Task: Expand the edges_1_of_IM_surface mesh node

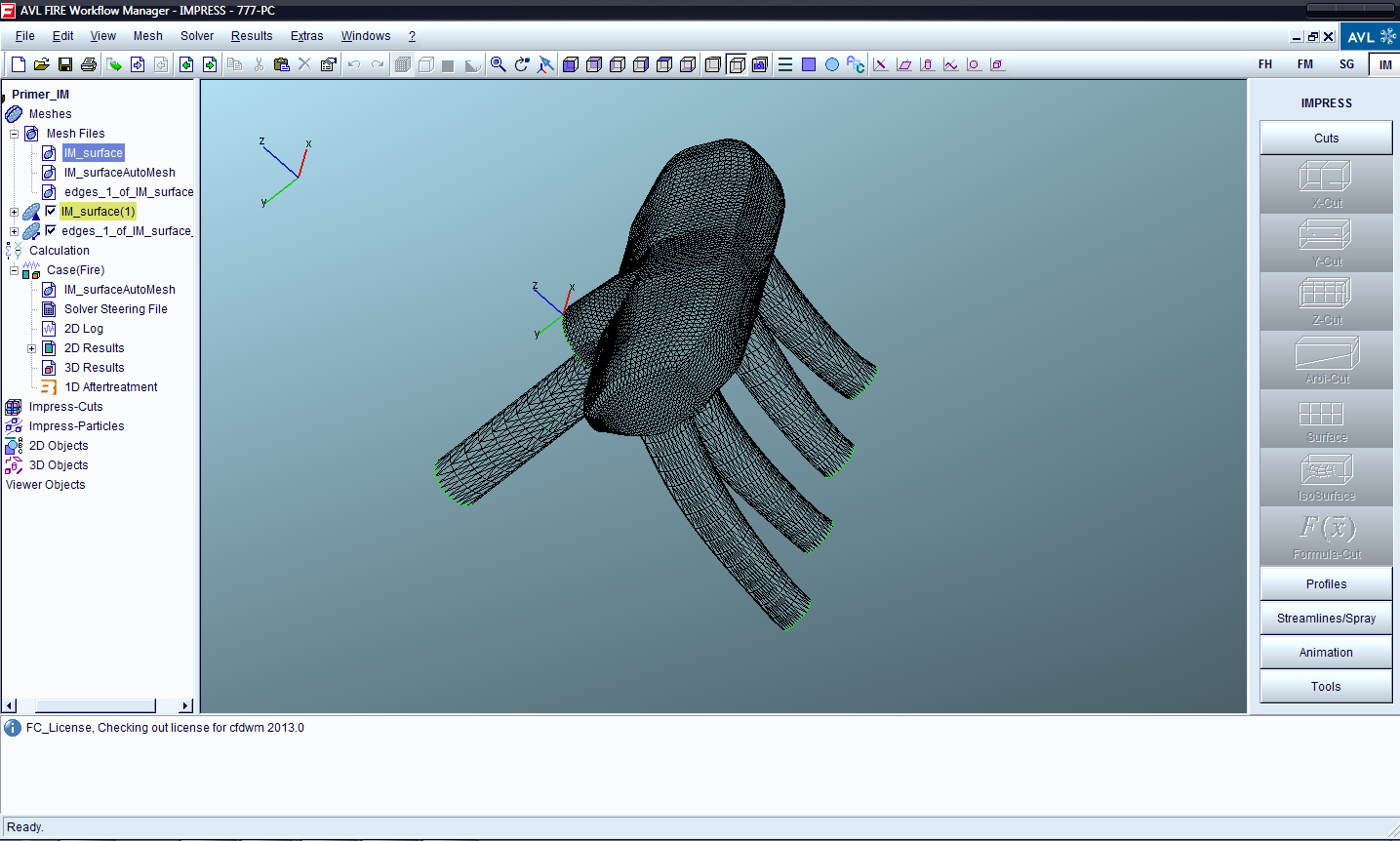Action: tap(14, 231)
